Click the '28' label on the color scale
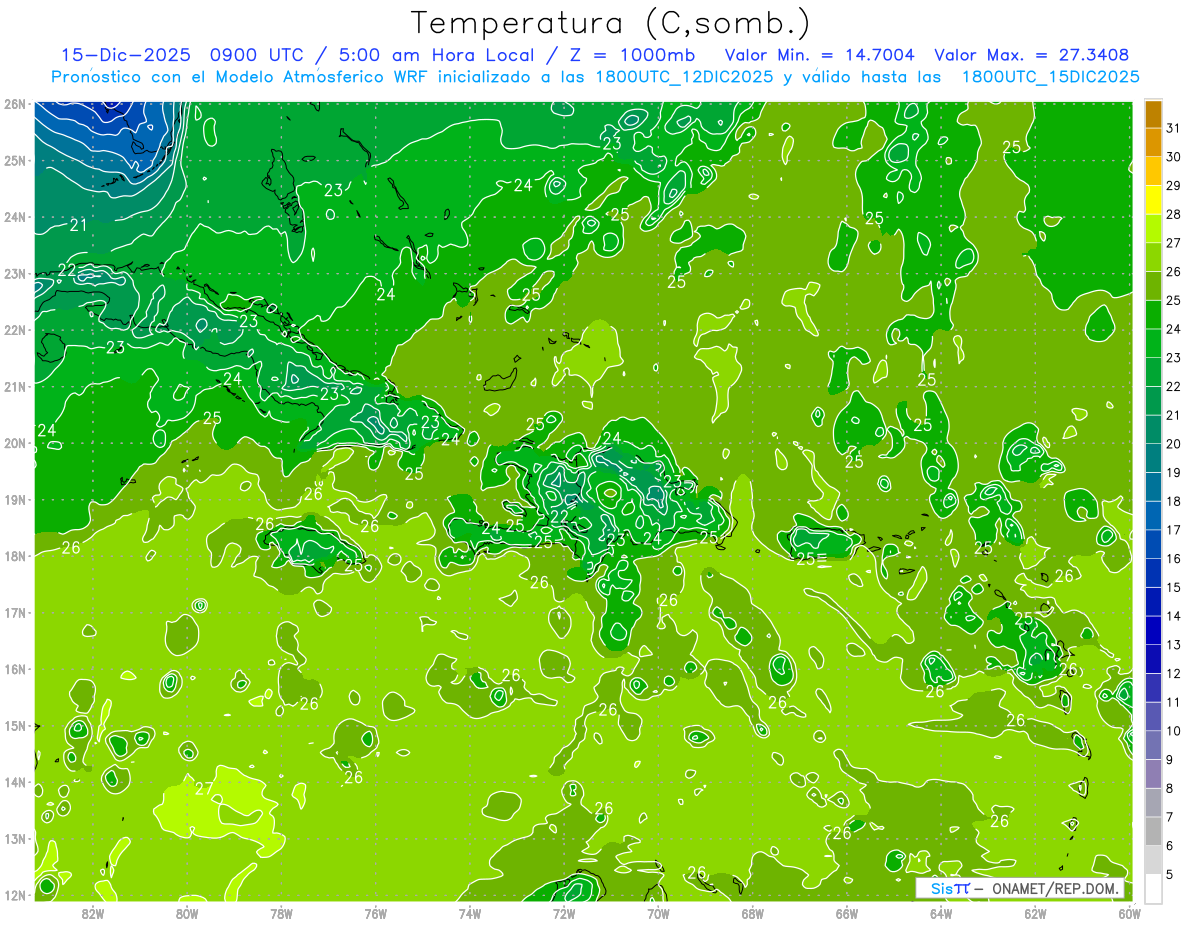 click(1174, 215)
